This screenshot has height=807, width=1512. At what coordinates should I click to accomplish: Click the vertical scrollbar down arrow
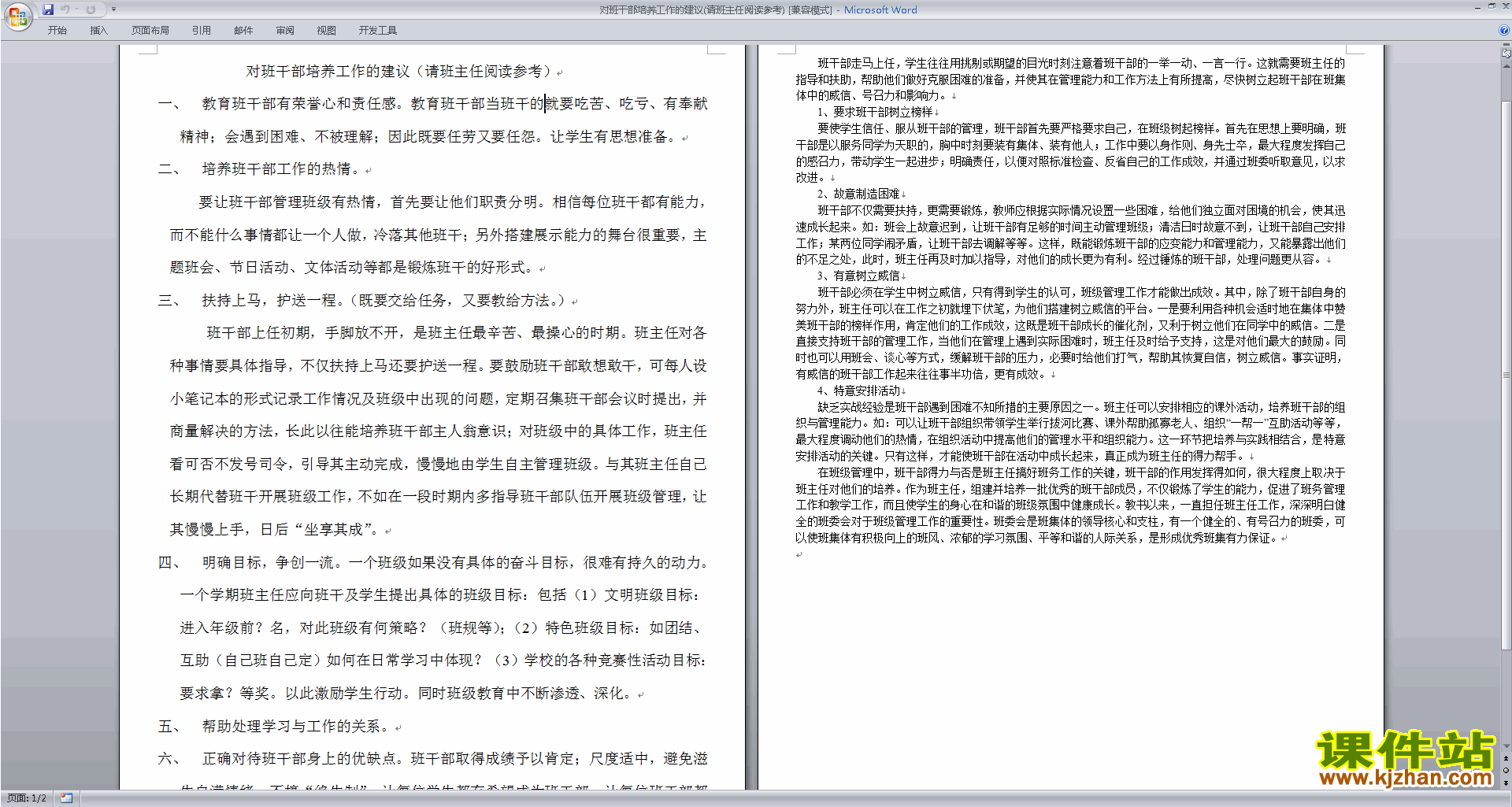(1506, 746)
